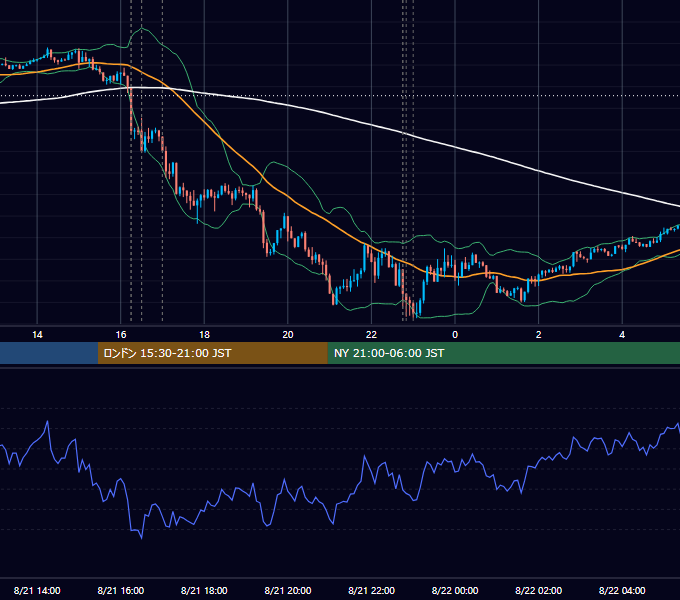Click the 14 hour axis label
This screenshot has height=600, width=680.
pyautogui.click(x=37, y=335)
